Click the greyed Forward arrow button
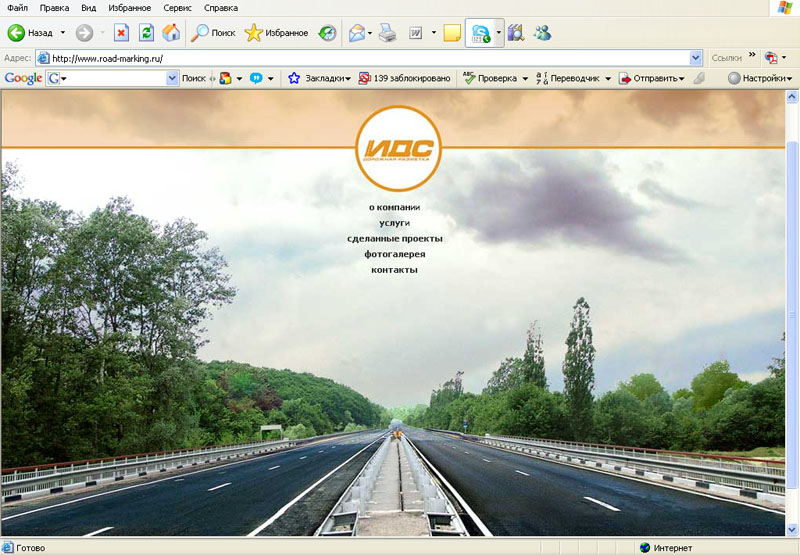The width and height of the screenshot is (800, 555). pos(84,33)
